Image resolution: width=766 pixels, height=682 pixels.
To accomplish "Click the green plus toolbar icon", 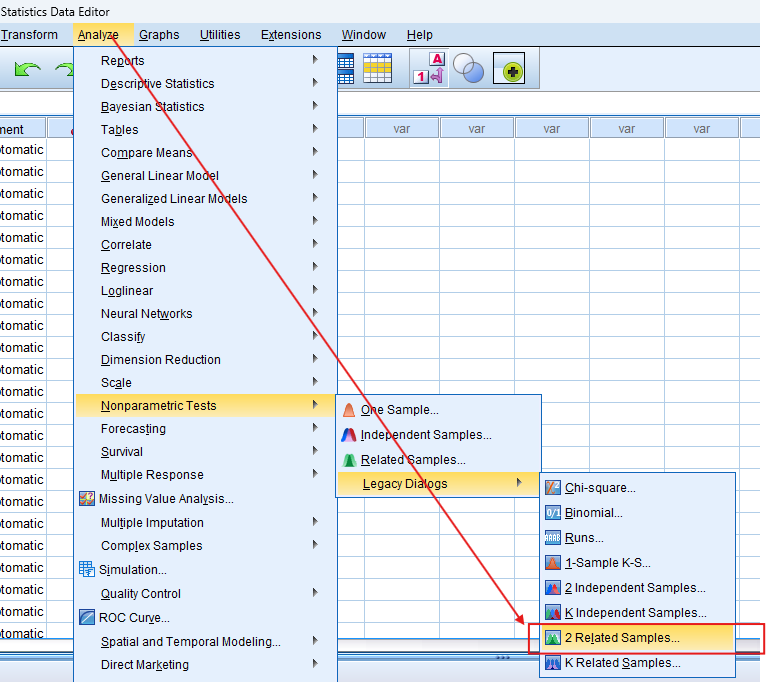I will (510, 70).
